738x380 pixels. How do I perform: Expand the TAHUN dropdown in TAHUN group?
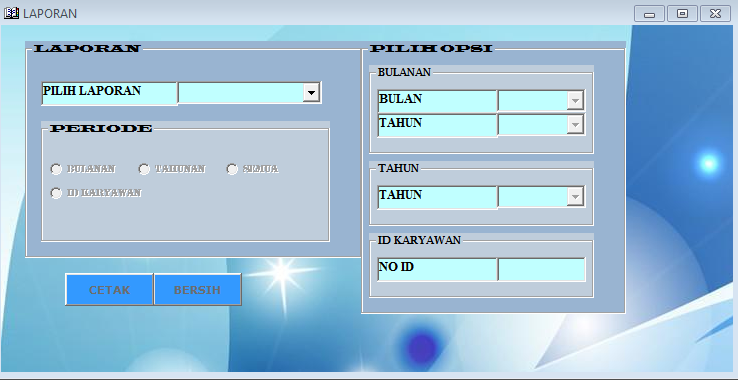[x=575, y=196]
